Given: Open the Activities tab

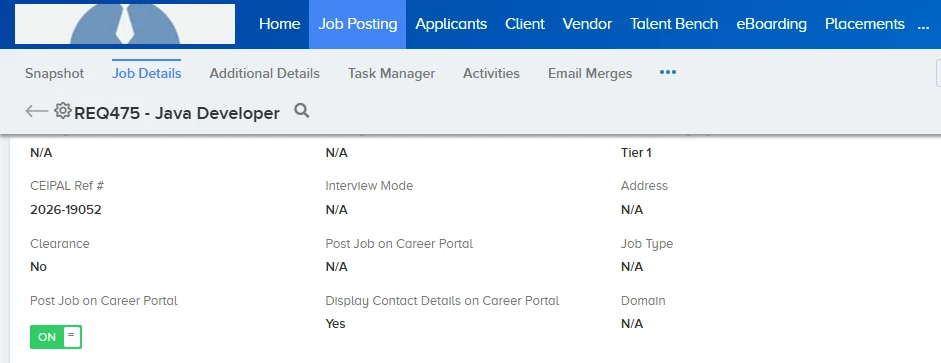Looking at the screenshot, I should pos(492,73).
